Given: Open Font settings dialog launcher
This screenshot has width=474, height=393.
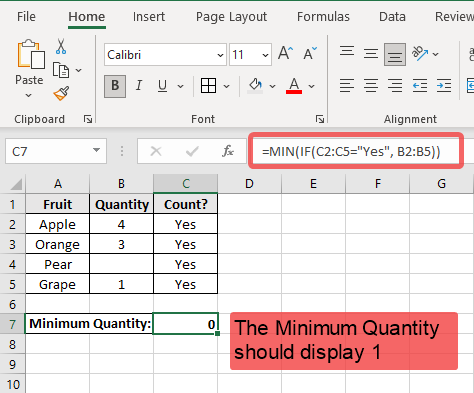Looking at the screenshot, I should (320, 119).
